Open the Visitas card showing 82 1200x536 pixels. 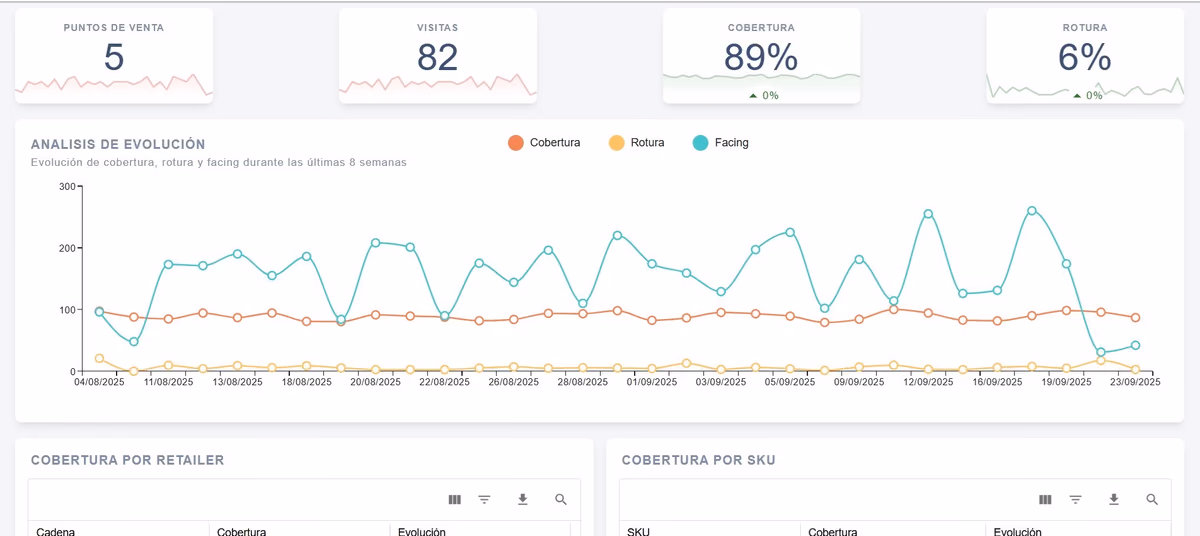point(438,55)
